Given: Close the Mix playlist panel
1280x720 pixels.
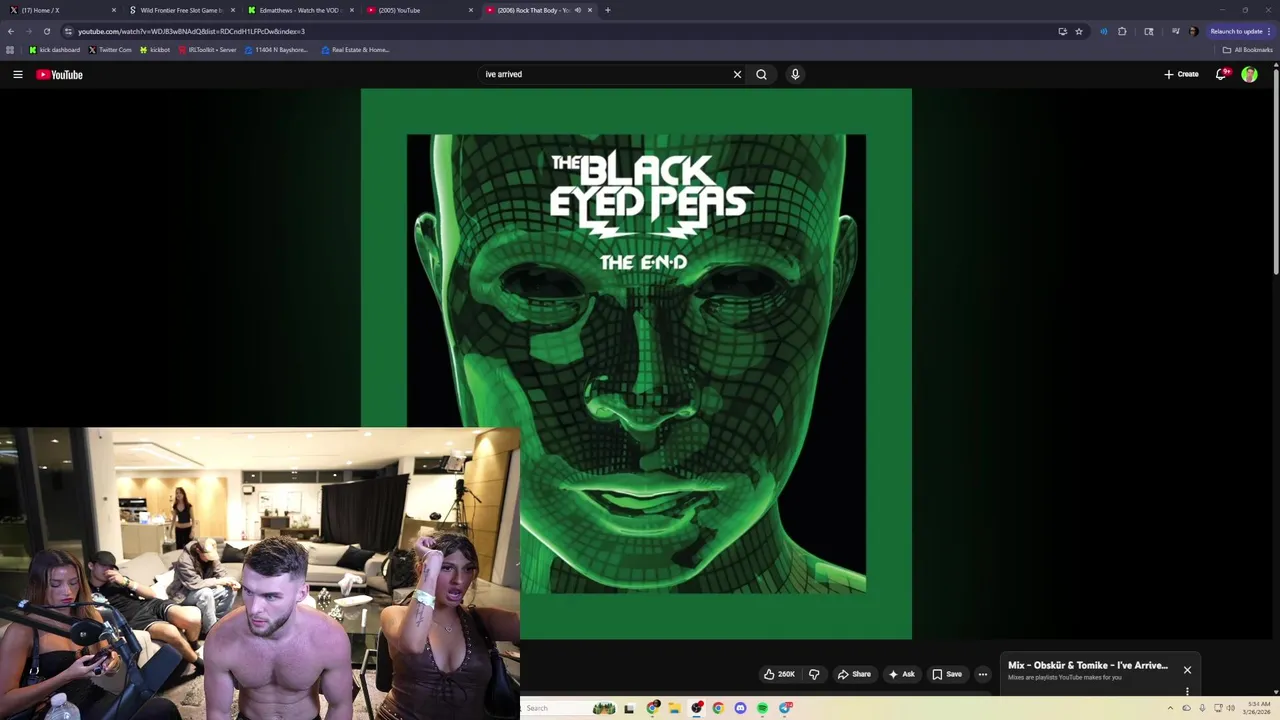Looking at the screenshot, I should 1187,670.
